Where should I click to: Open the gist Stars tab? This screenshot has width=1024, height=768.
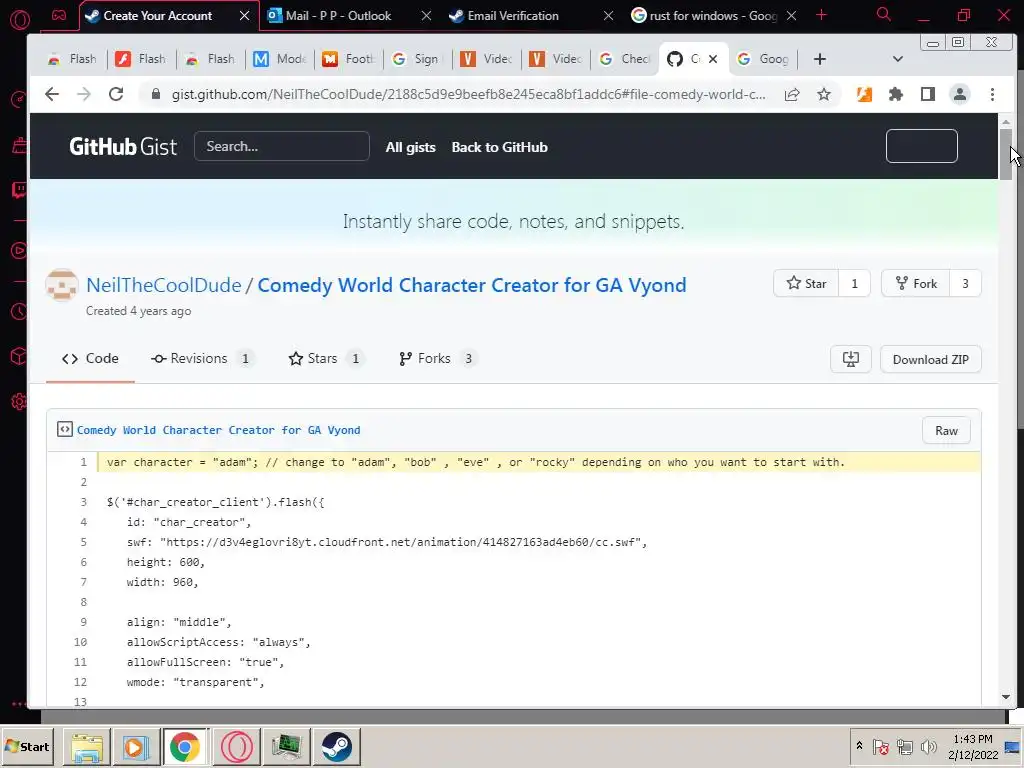pos(326,359)
